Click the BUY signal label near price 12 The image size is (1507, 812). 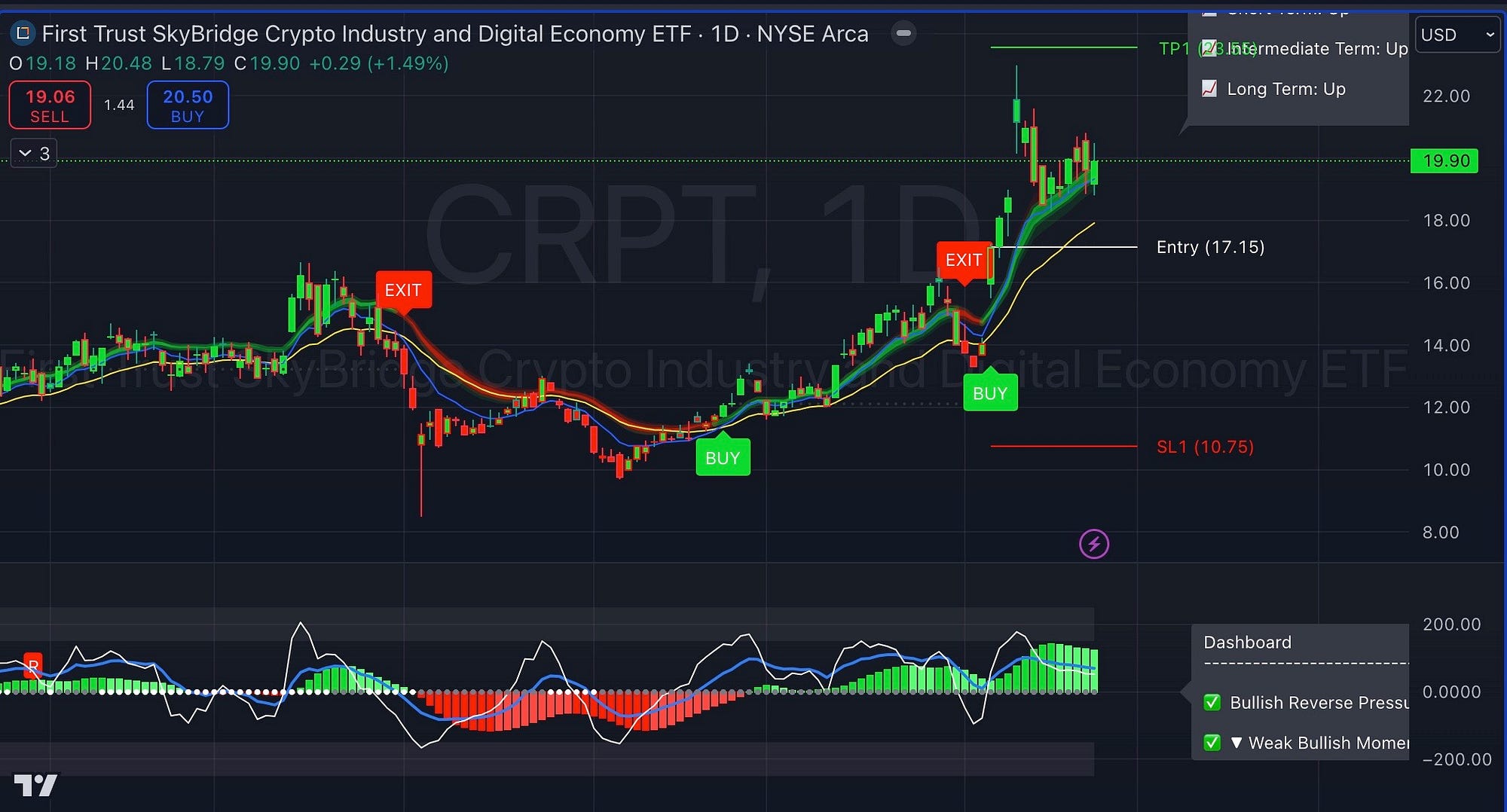pos(990,393)
